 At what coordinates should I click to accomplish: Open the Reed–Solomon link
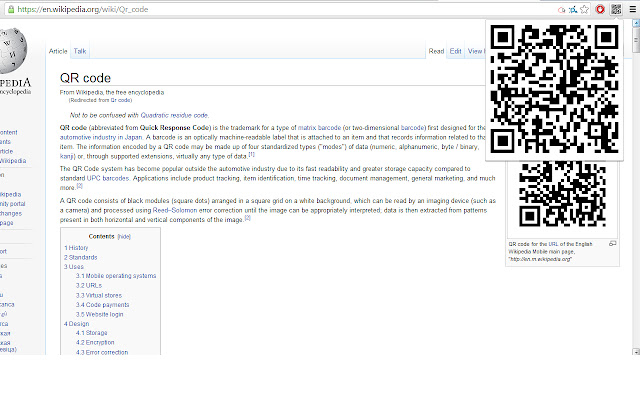(x=175, y=210)
